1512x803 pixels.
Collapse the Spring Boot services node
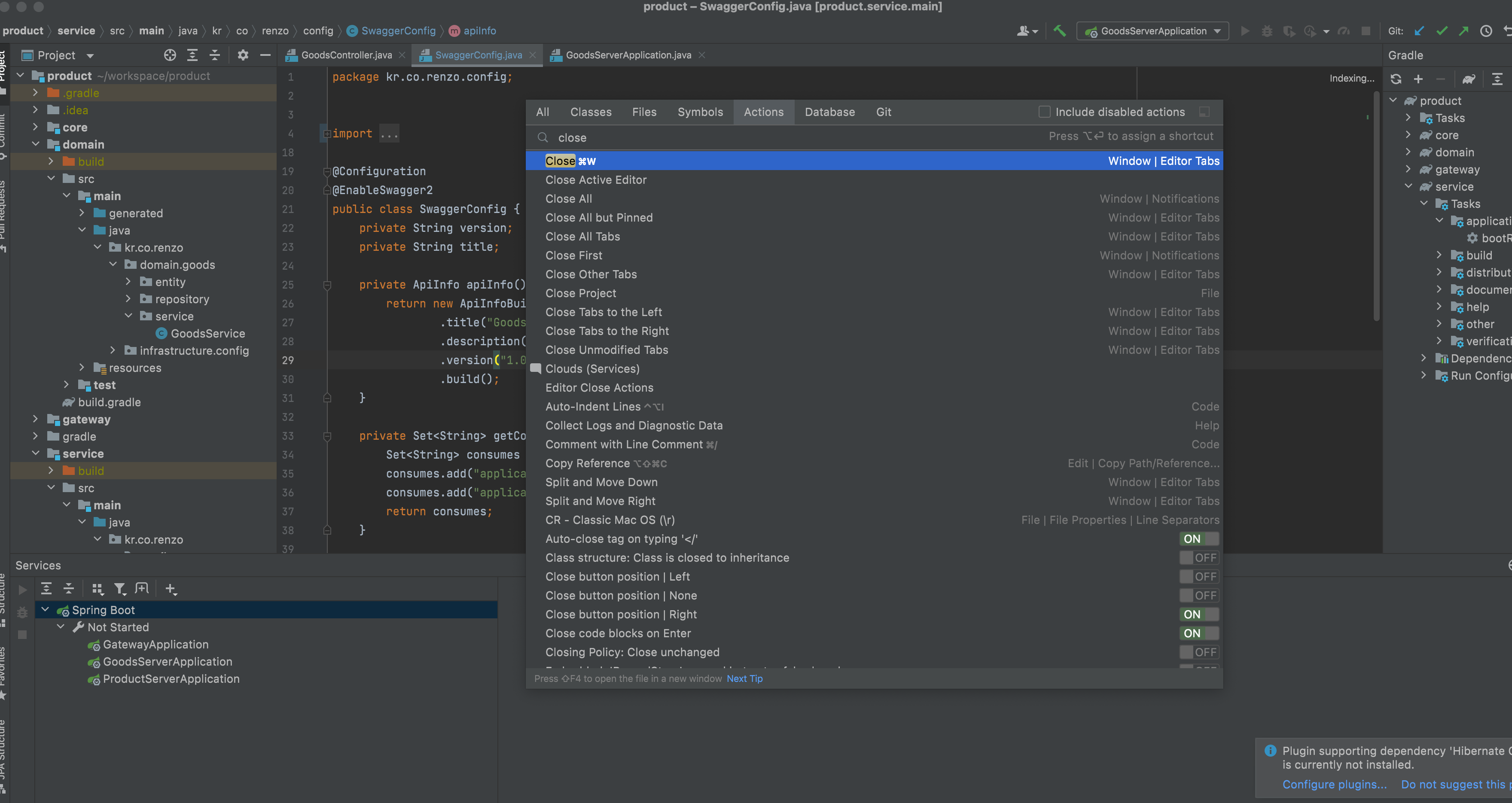pyautogui.click(x=45, y=610)
